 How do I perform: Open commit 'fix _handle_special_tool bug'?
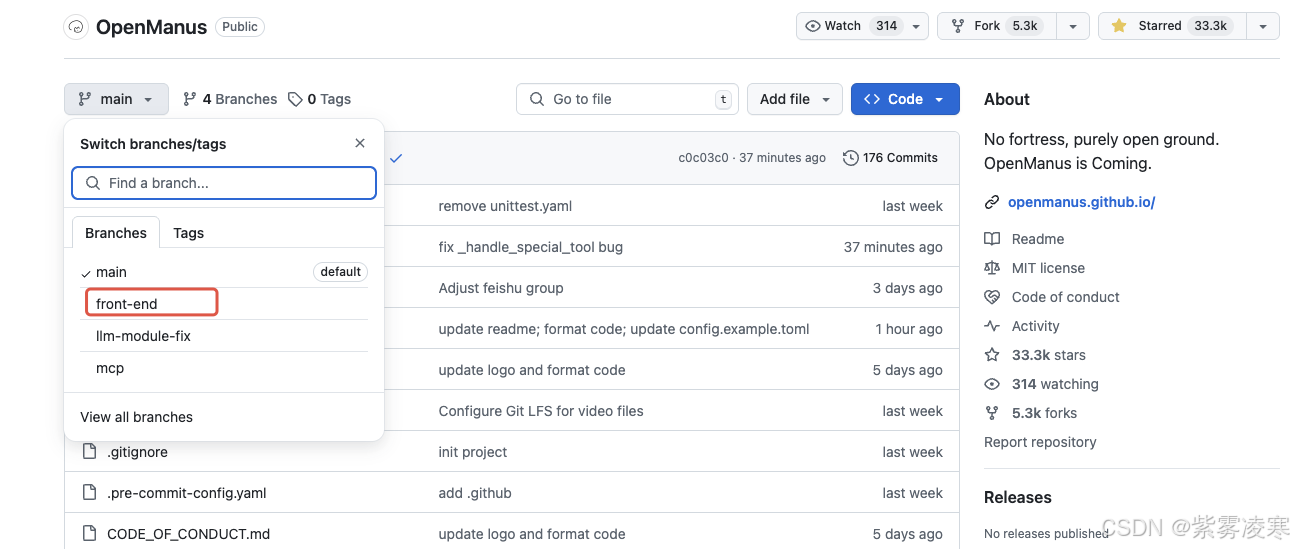pos(530,247)
